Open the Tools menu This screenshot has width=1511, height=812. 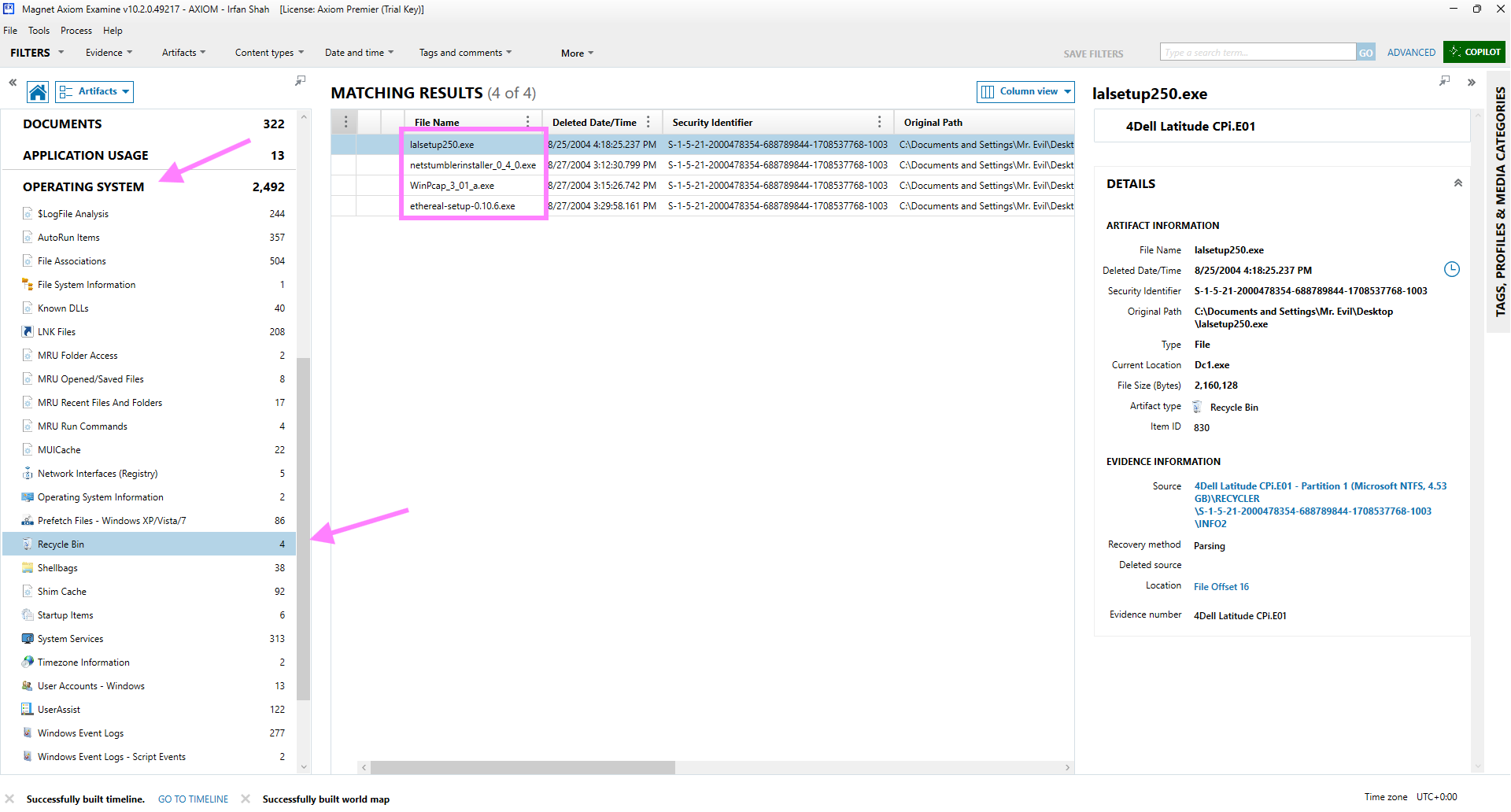(x=39, y=31)
